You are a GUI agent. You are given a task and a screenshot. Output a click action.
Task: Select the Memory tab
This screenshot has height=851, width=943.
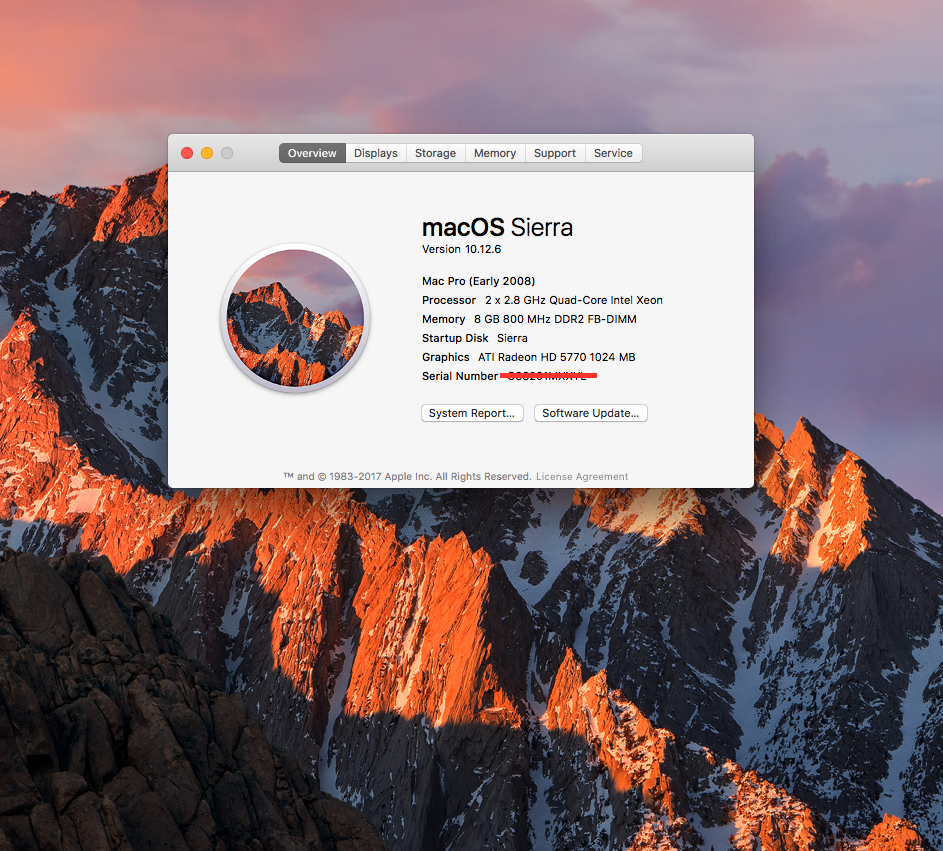point(495,153)
